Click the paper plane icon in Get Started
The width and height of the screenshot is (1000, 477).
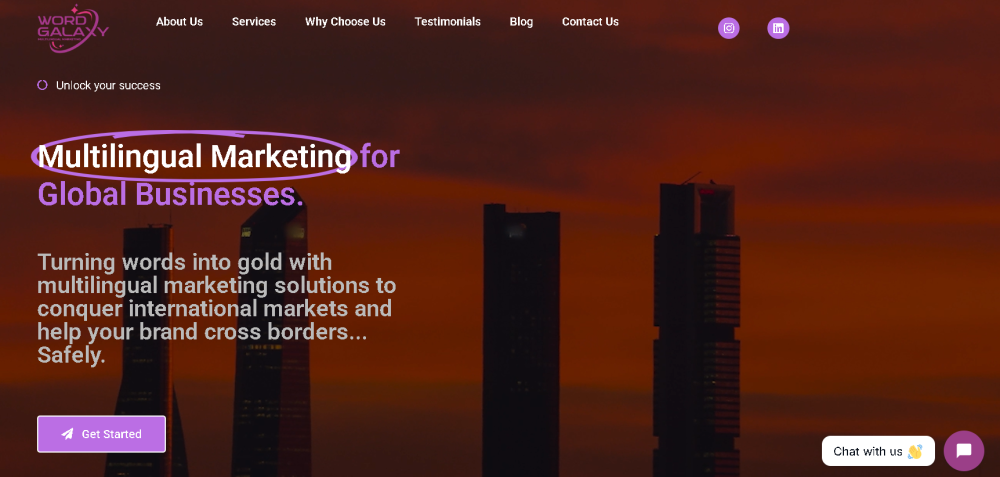[67, 434]
